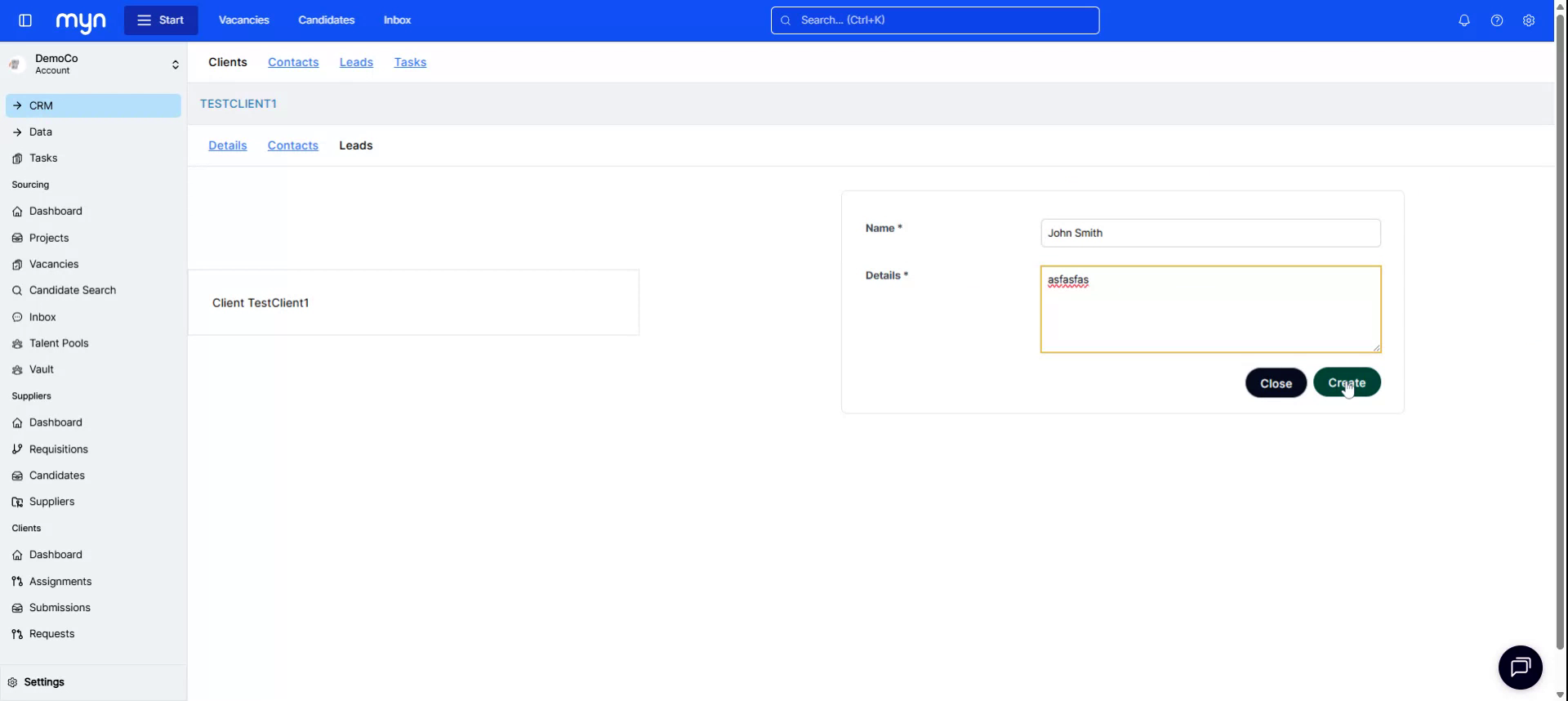Click the help question mark icon
The width and height of the screenshot is (1568, 701).
(1496, 20)
